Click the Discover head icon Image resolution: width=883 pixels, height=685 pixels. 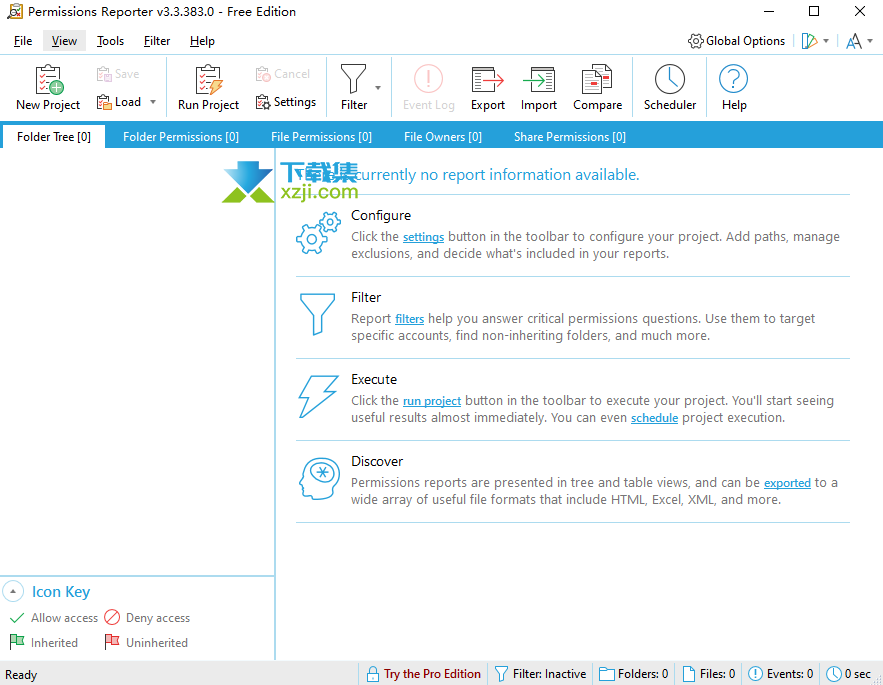319,478
